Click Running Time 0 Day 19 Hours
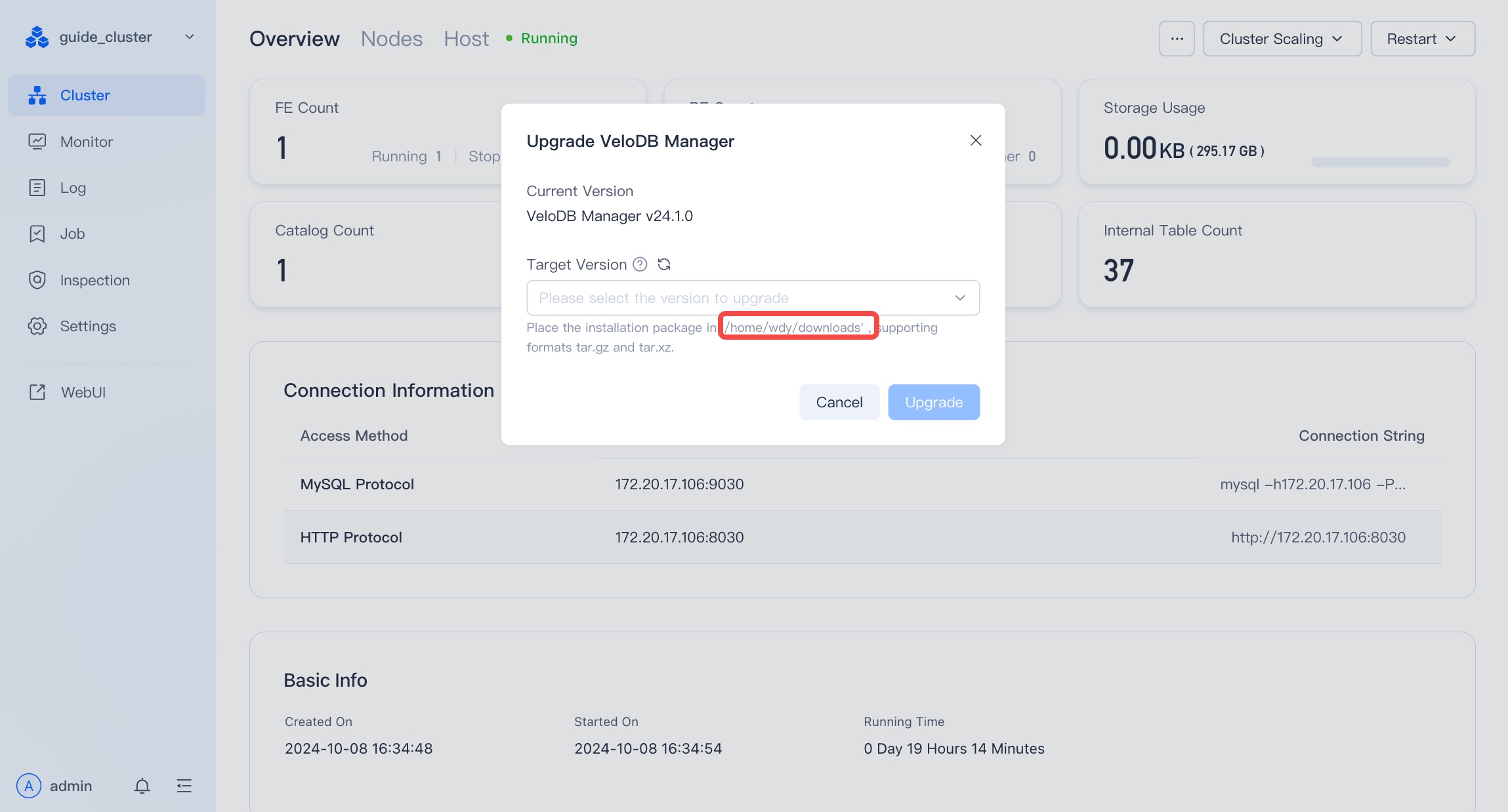This screenshot has height=812, width=1508. pos(954,748)
